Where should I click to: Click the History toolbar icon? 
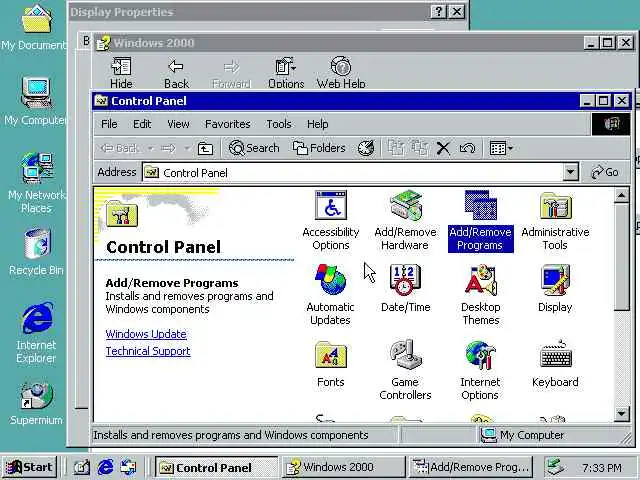tap(366, 148)
